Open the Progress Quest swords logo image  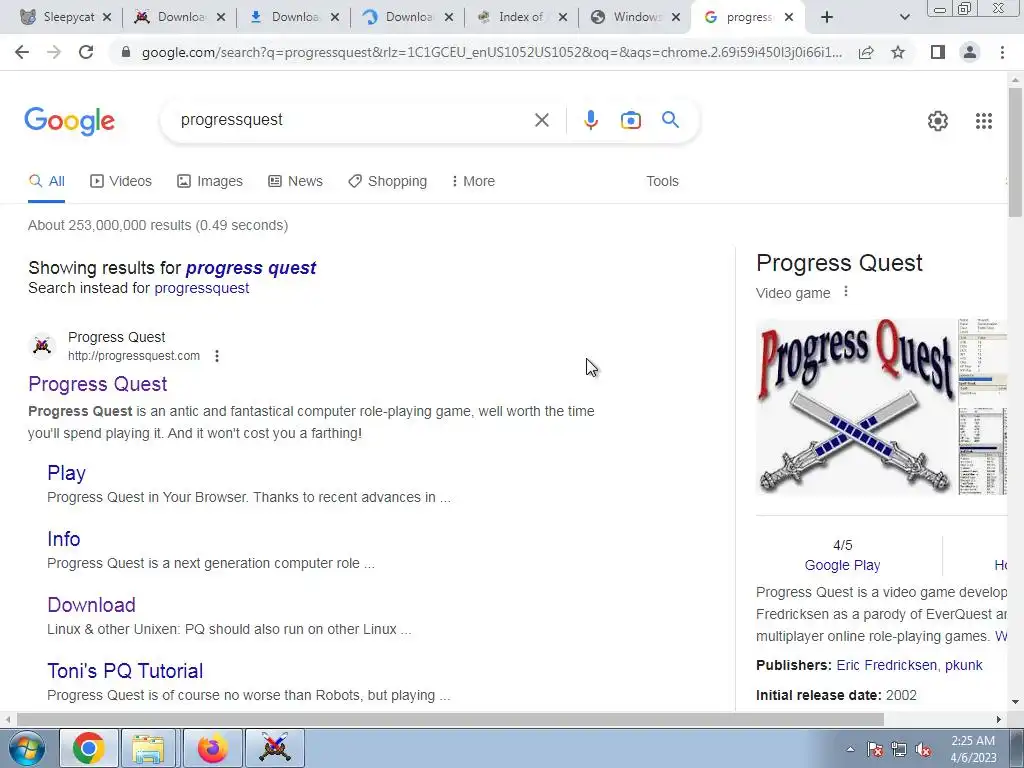[855, 406]
